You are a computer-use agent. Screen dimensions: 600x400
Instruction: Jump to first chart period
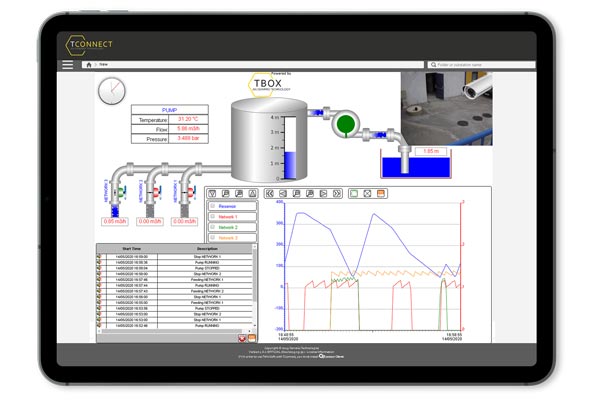point(269,194)
